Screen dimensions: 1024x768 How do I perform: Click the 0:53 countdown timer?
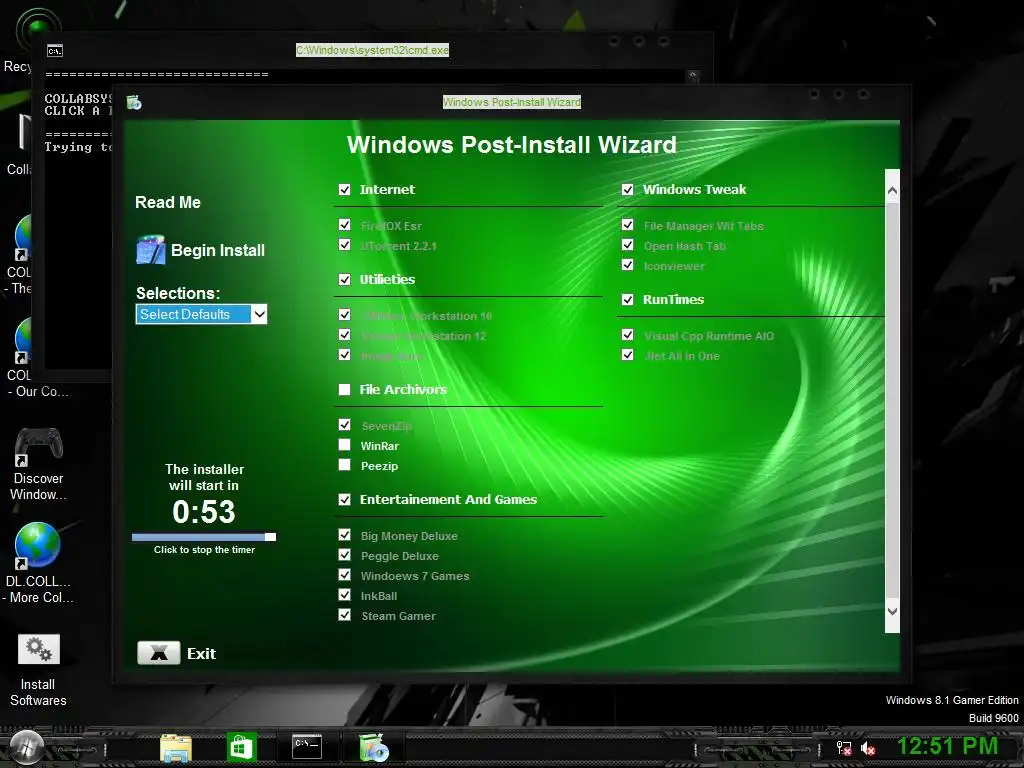pyautogui.click(x=204, y=511)
